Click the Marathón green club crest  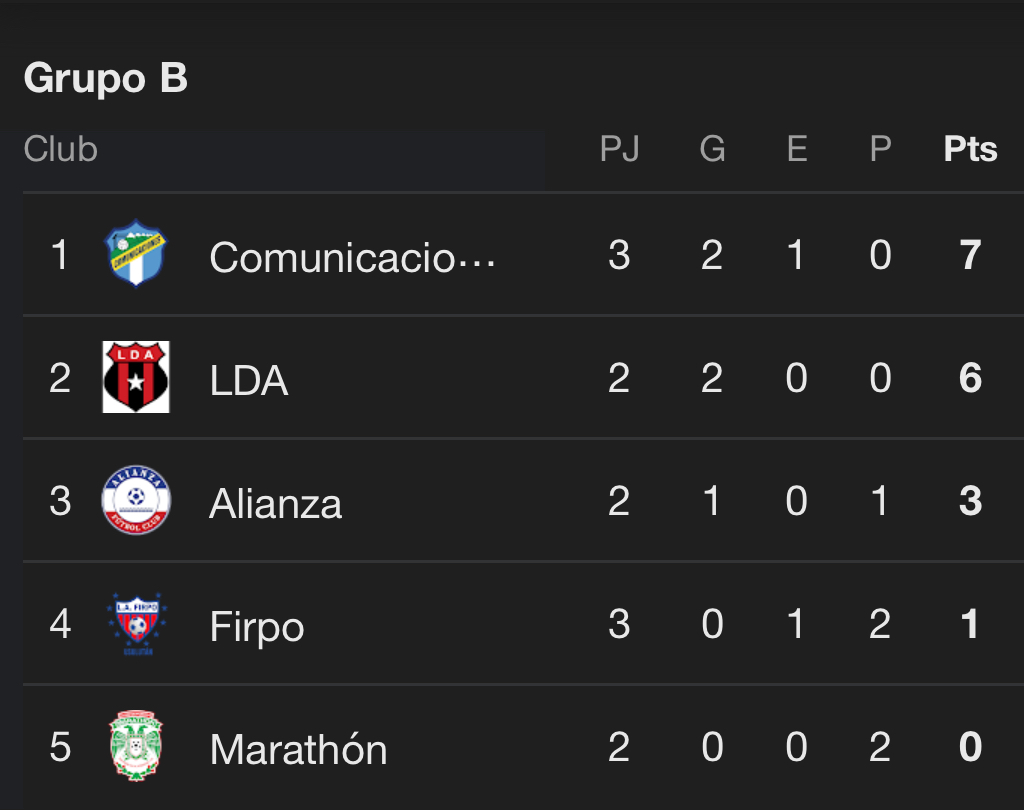pyautogui.click(x=136, y=746)
